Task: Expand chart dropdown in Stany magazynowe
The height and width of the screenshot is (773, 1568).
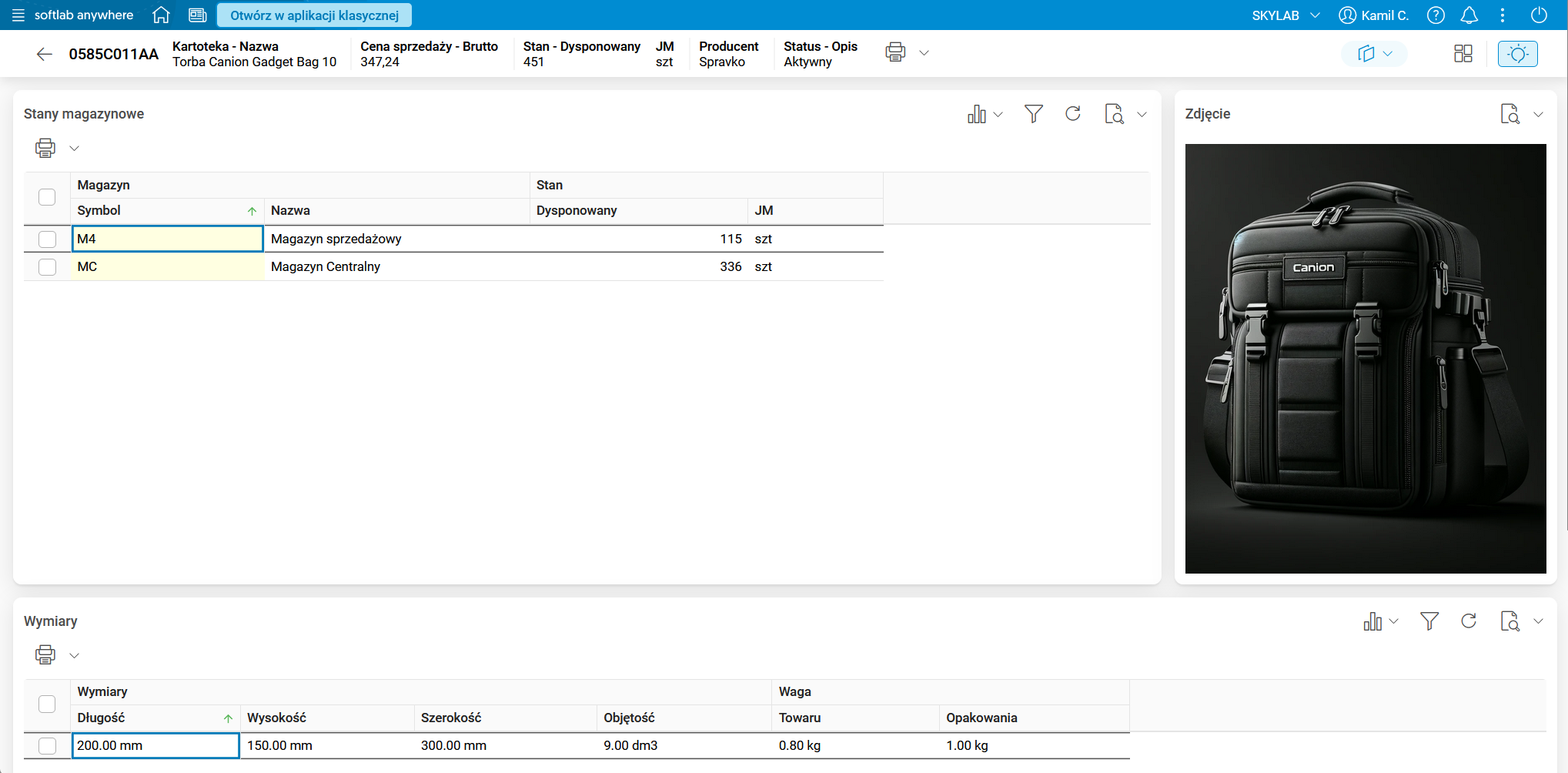Action: click(x=998, y=115)
